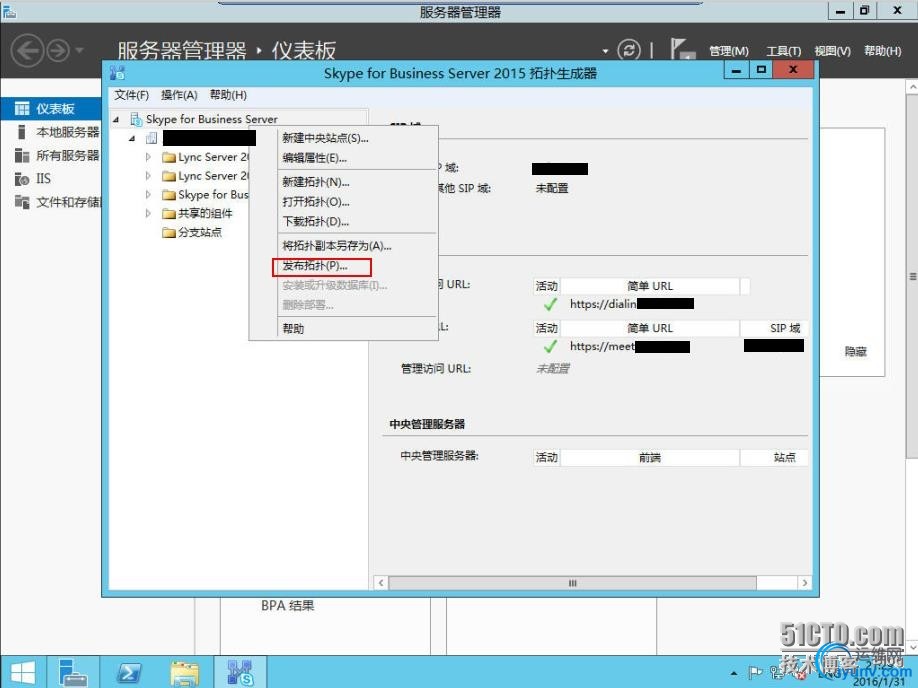918x688 pixels.
Task: Select File and Storage Services icon
Action: click(x=22, y=202)
